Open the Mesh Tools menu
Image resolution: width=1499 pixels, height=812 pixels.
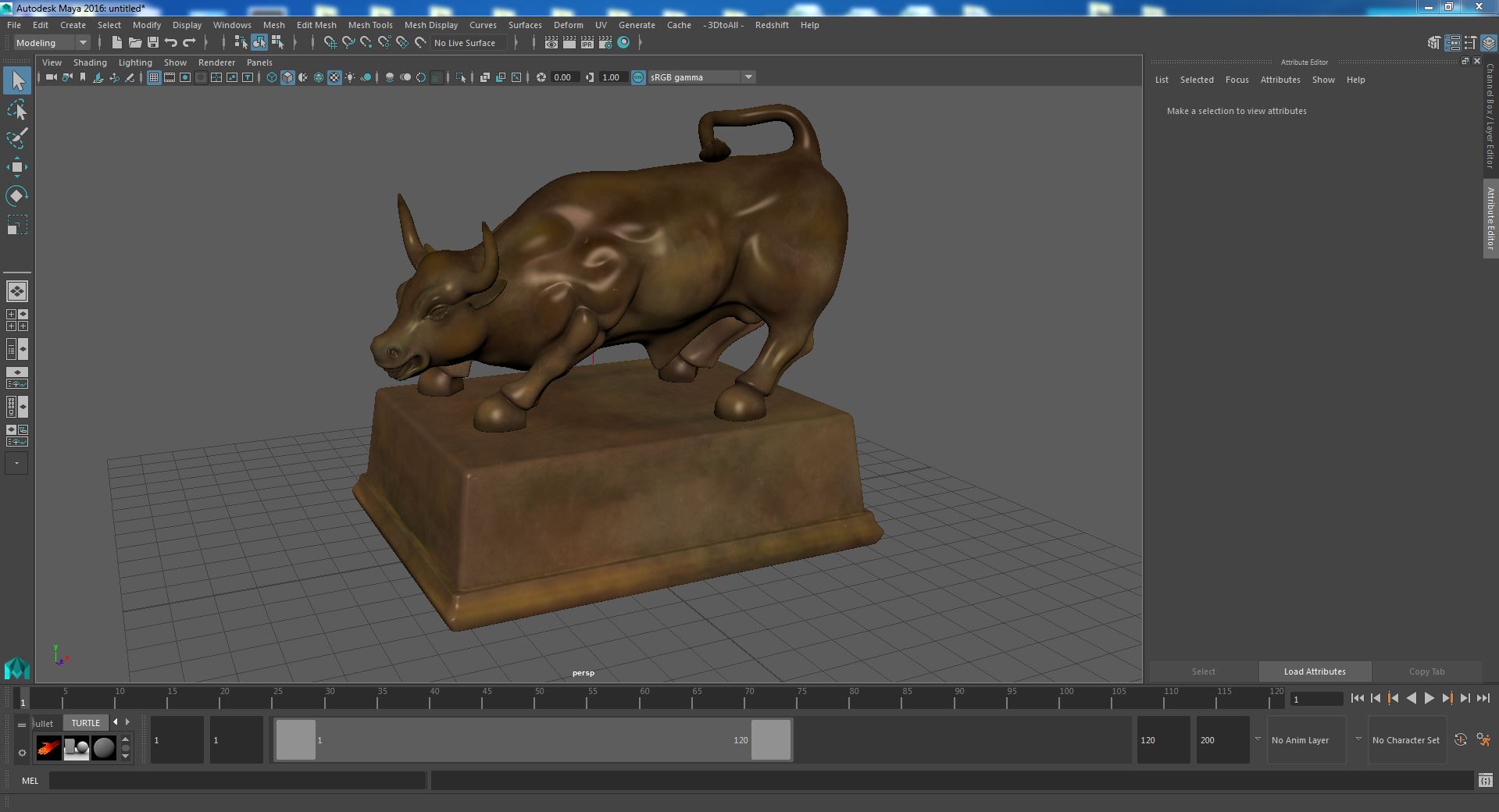(370, 25)
